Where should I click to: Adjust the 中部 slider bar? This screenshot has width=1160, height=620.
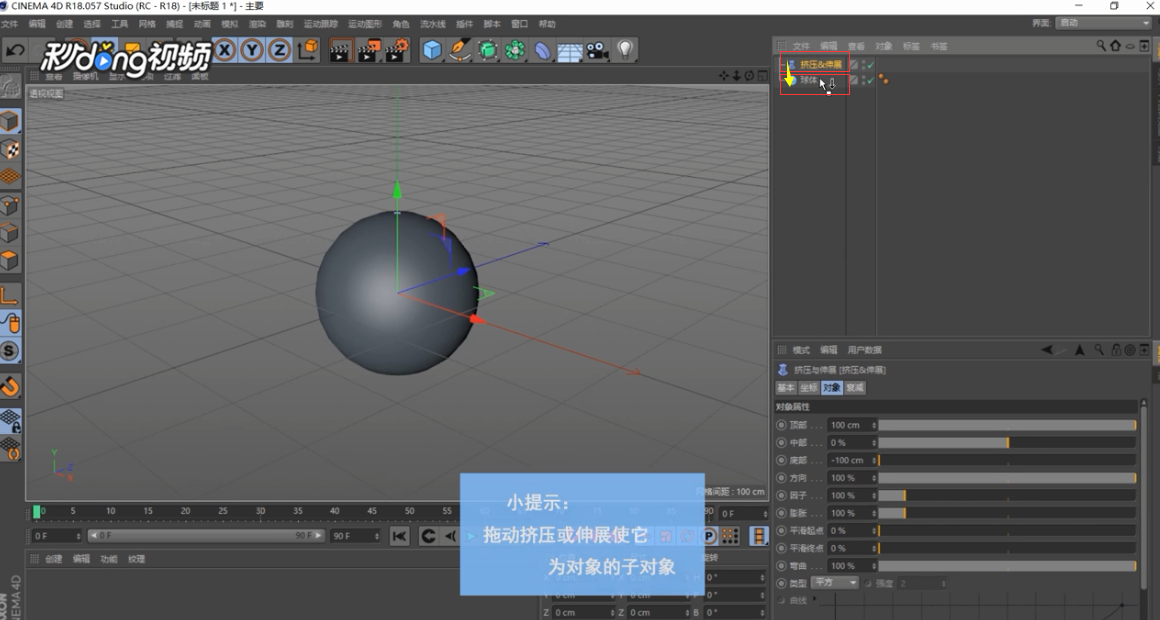1007,442
